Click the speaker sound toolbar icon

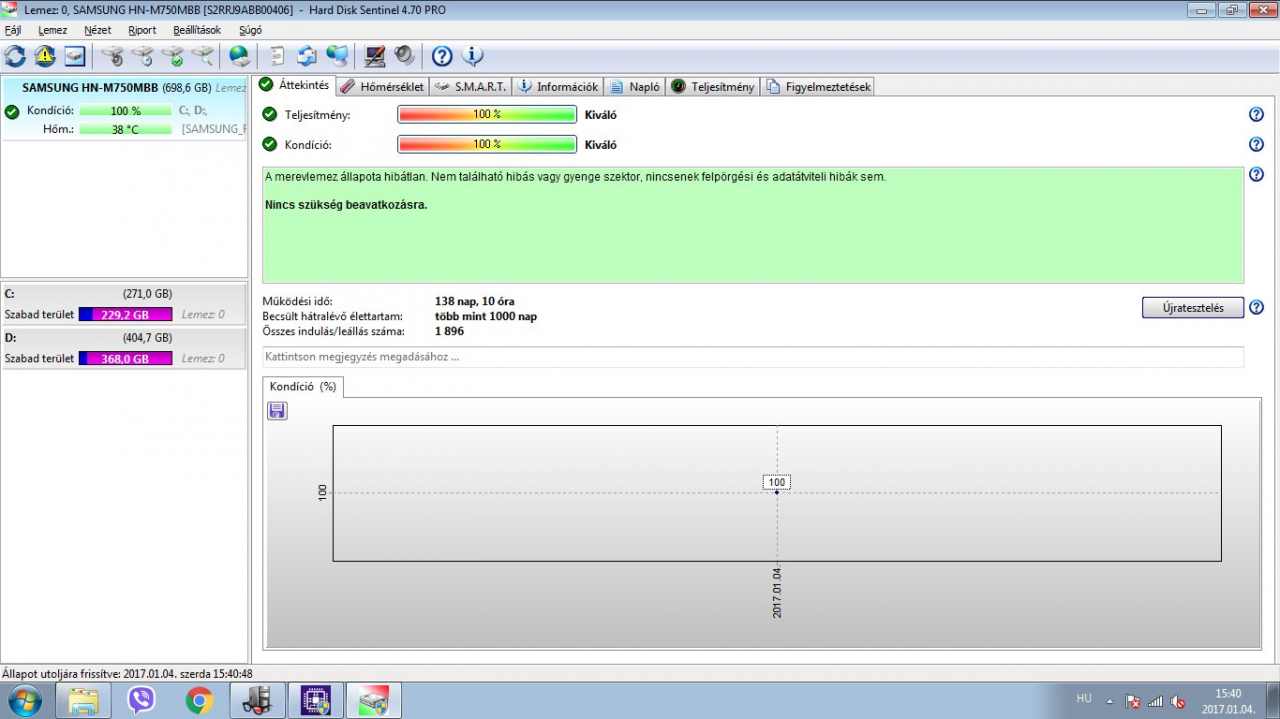(405, 56)
